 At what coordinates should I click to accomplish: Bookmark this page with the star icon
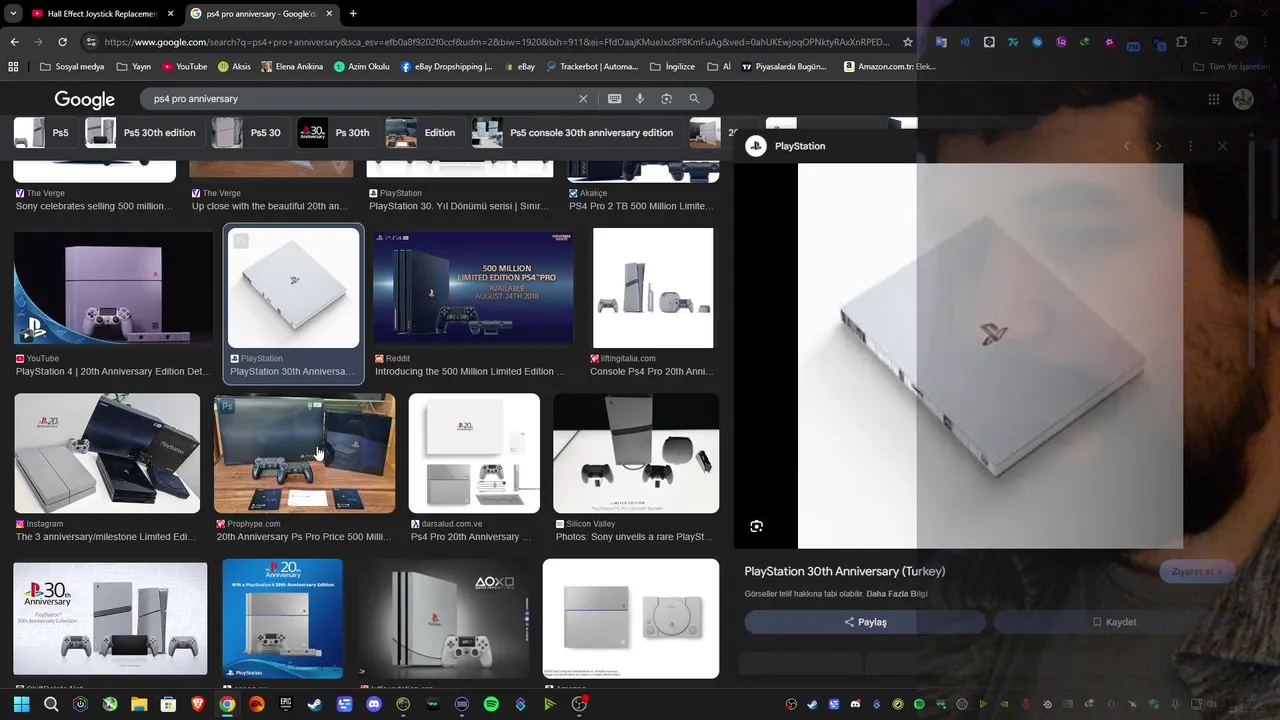(908, 42)
